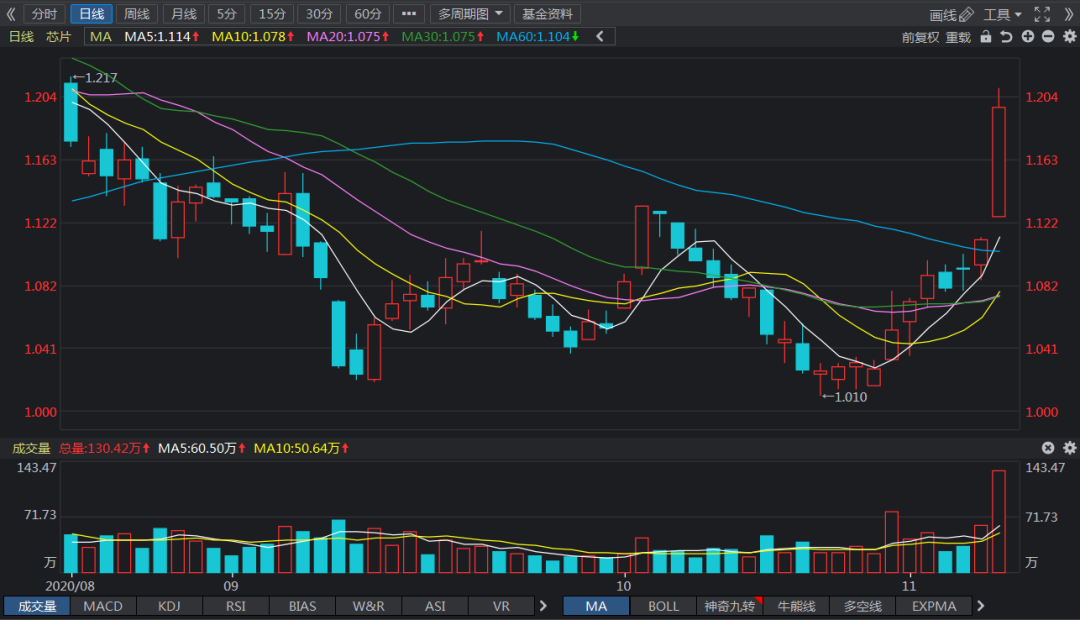Enter full screen chart mode
Image resolution: width=1080 pixels, height=620 pixels.
tap(1042, 14)
